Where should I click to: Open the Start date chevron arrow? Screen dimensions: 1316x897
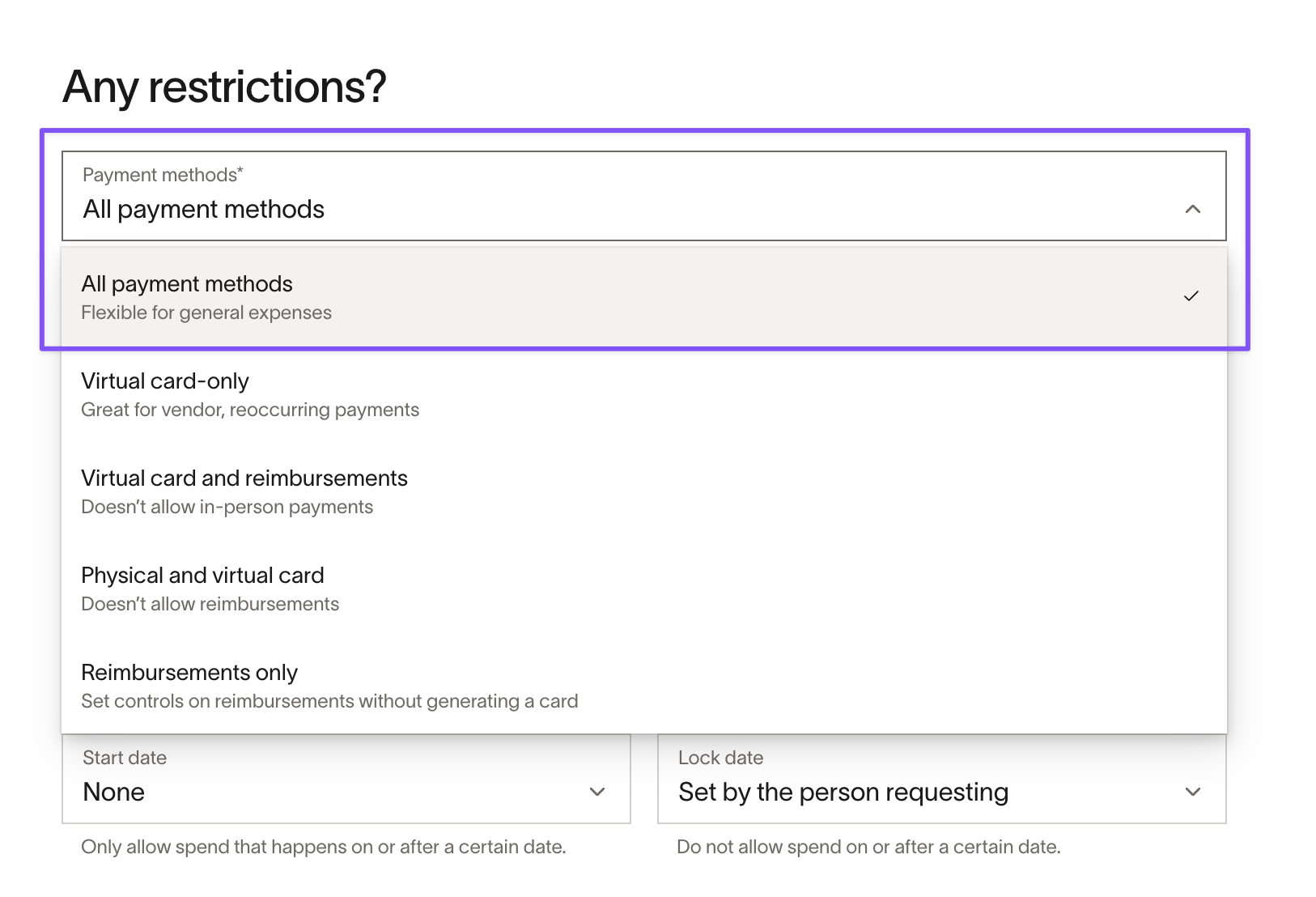tap(597, 792)
